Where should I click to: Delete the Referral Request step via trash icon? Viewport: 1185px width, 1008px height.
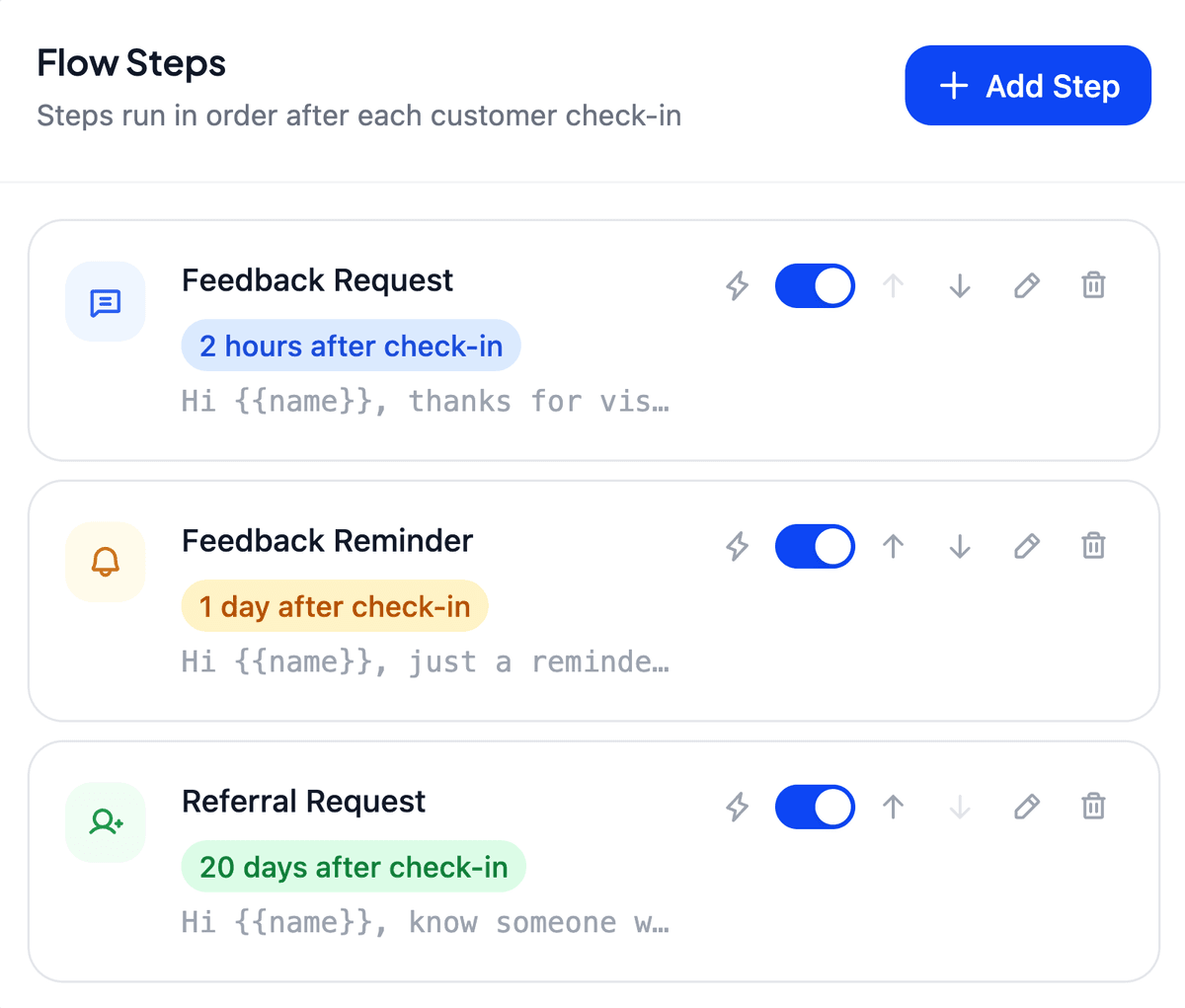(x=1093, y=807)
